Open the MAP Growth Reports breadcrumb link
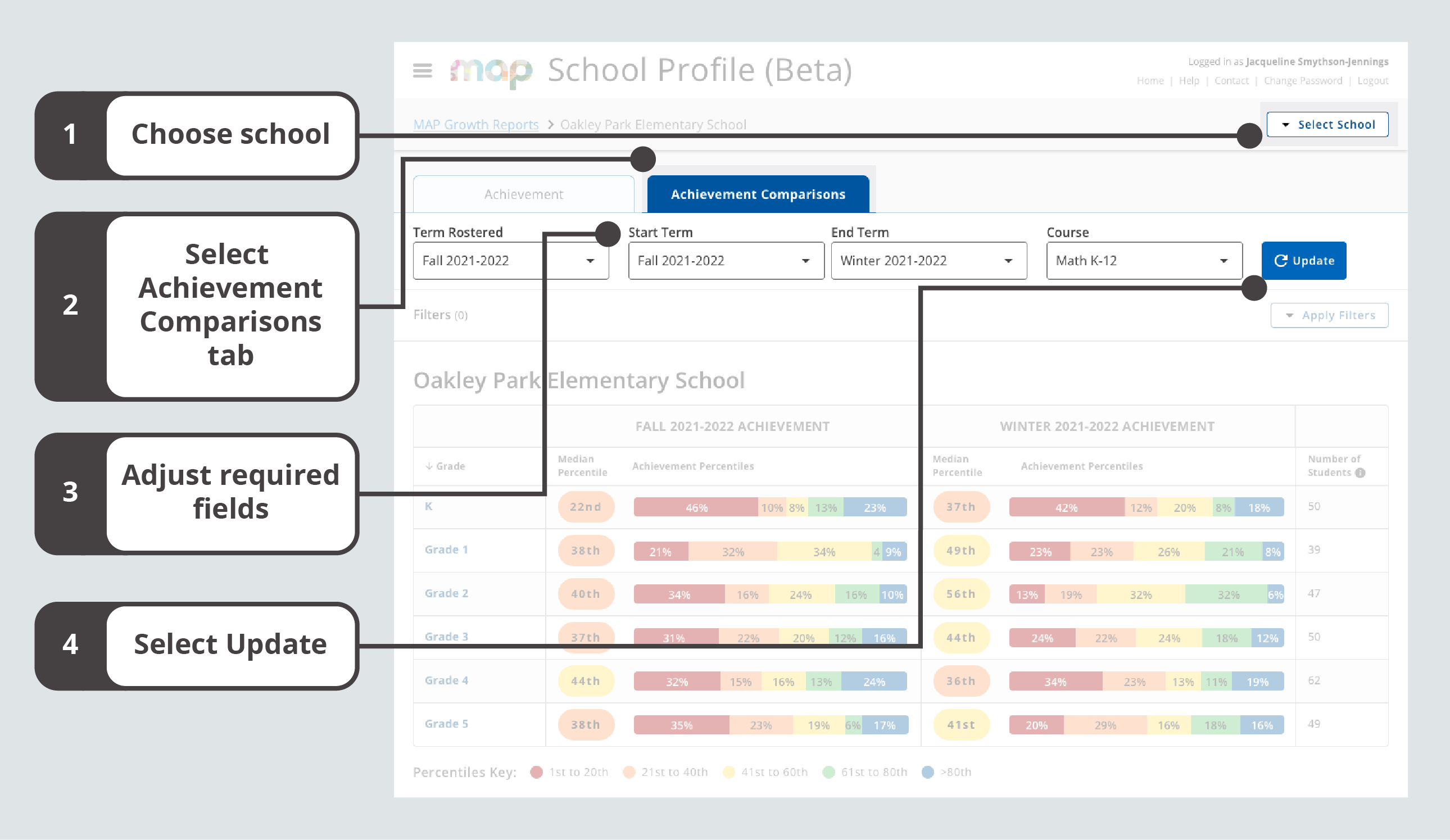This screenshot has width=1450, height=840. (x=476, y=125)
